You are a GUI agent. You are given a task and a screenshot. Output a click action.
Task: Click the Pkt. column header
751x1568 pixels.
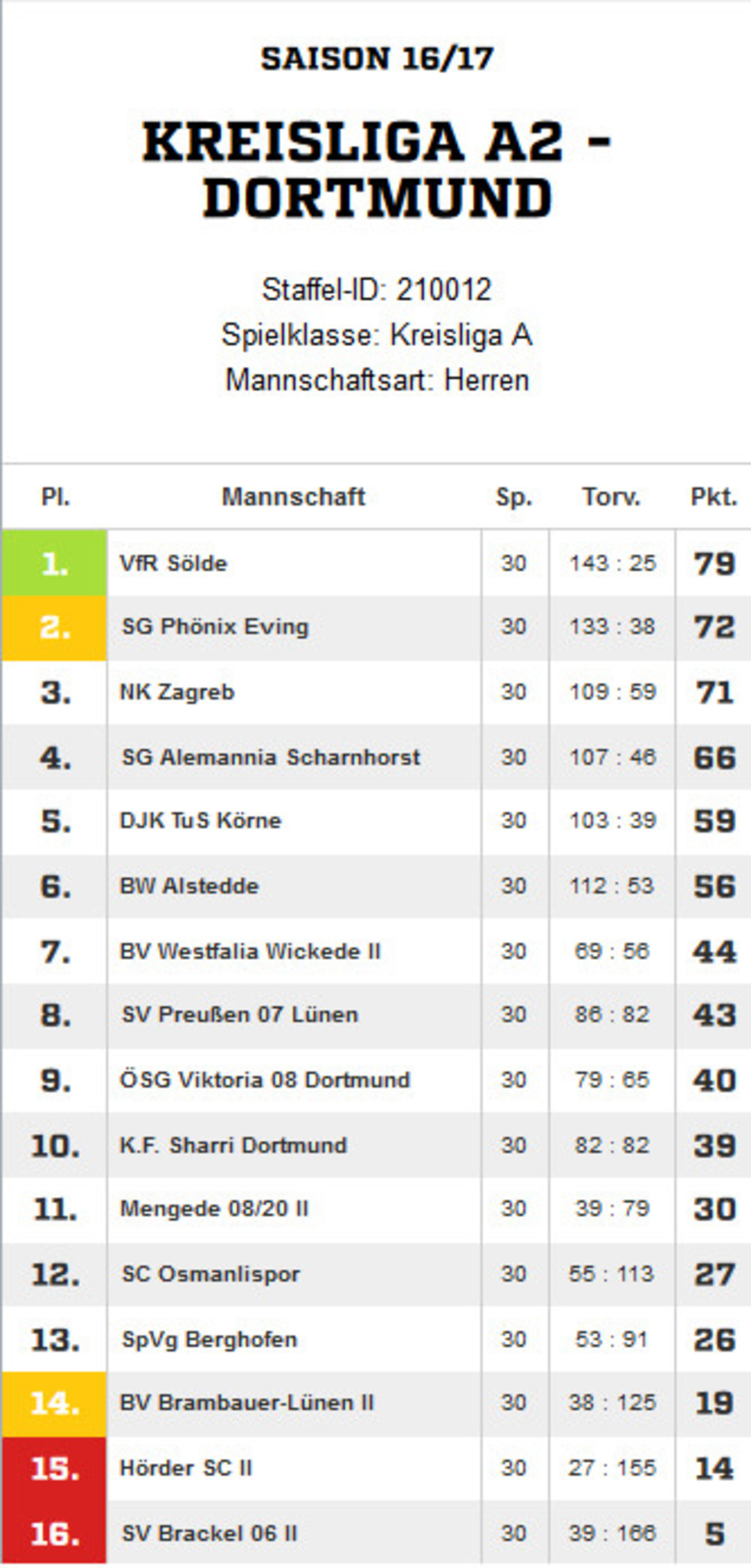pyautogui.click(x=714, y=497)
